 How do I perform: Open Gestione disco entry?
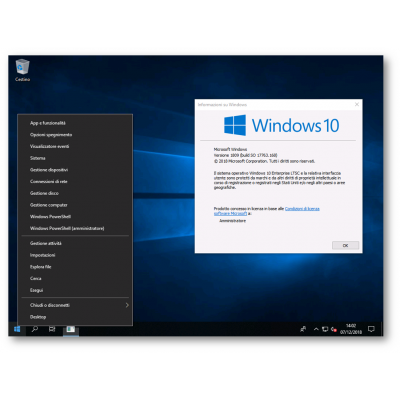point(75,193)
